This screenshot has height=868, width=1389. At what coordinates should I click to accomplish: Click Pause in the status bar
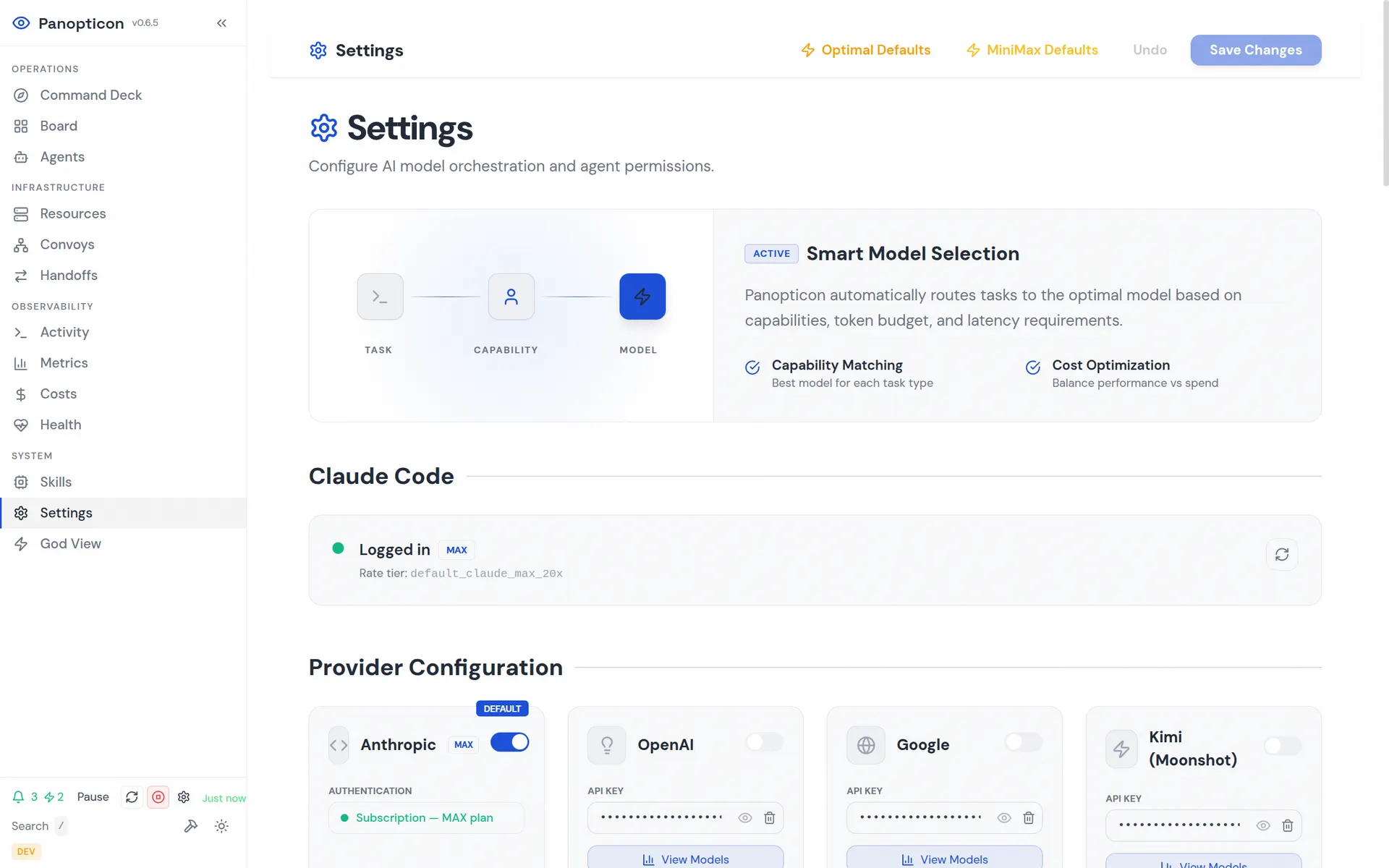pyautogui.click(x=93, y=797)
